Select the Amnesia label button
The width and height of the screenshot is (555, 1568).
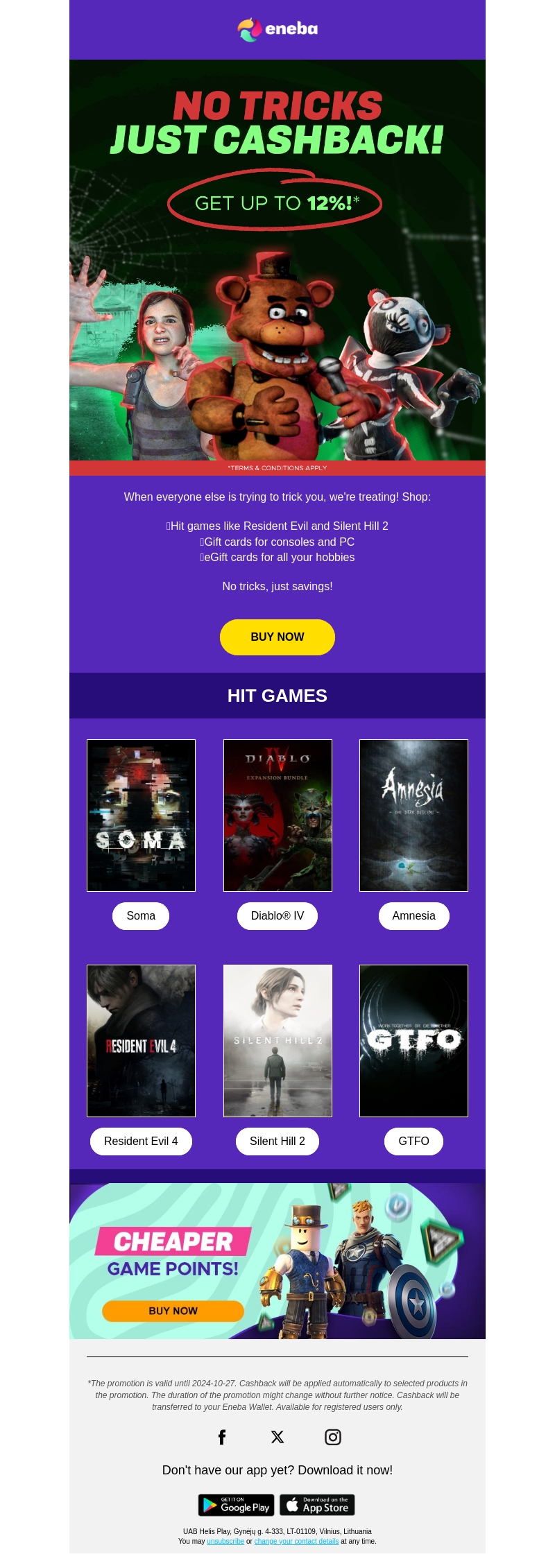(x=414, y=916)
